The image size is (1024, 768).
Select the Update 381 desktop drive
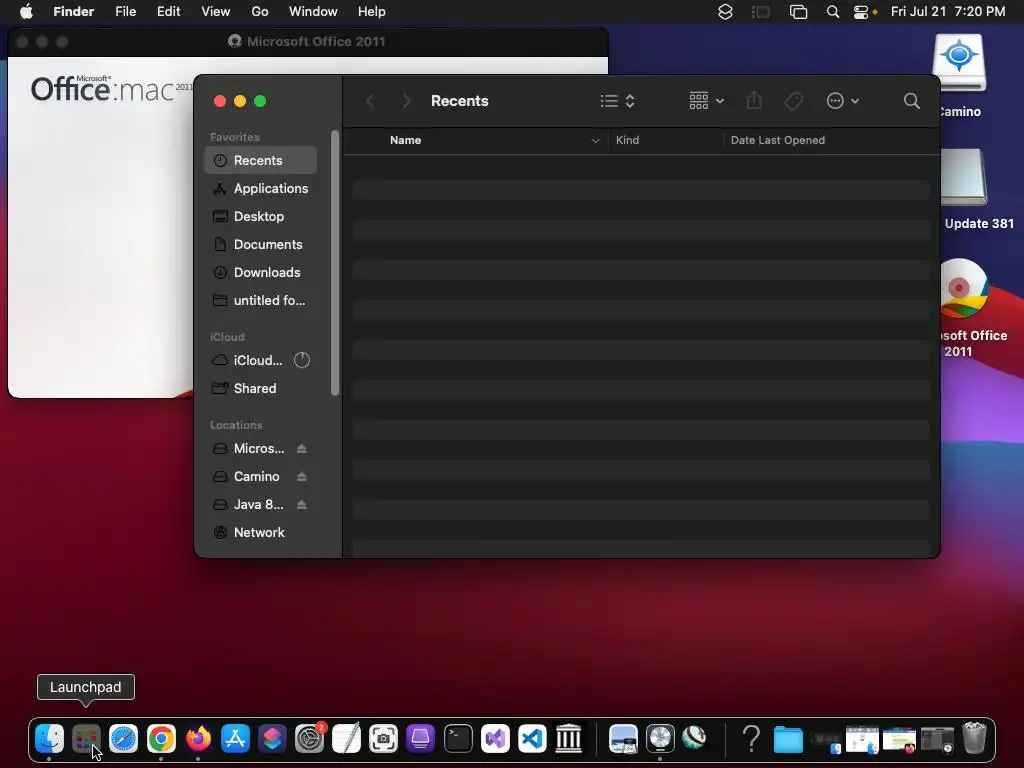[965, 178]
